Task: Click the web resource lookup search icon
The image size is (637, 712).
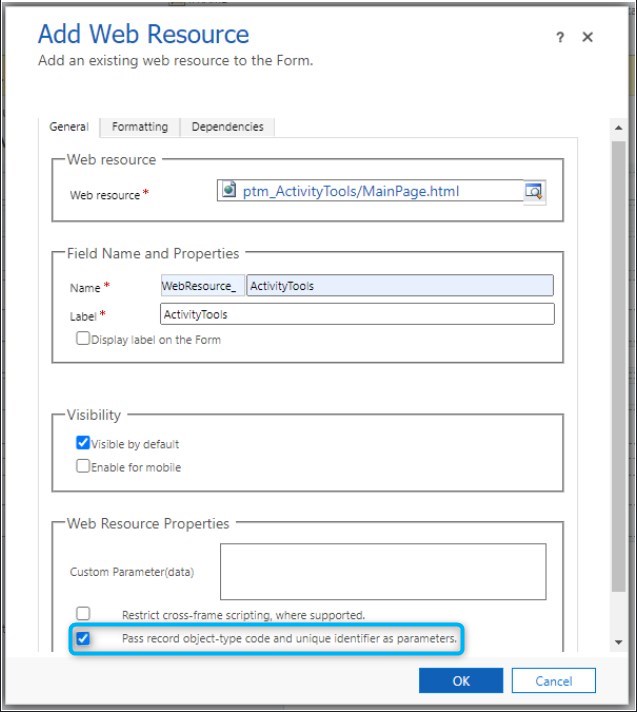Action: 534,191
